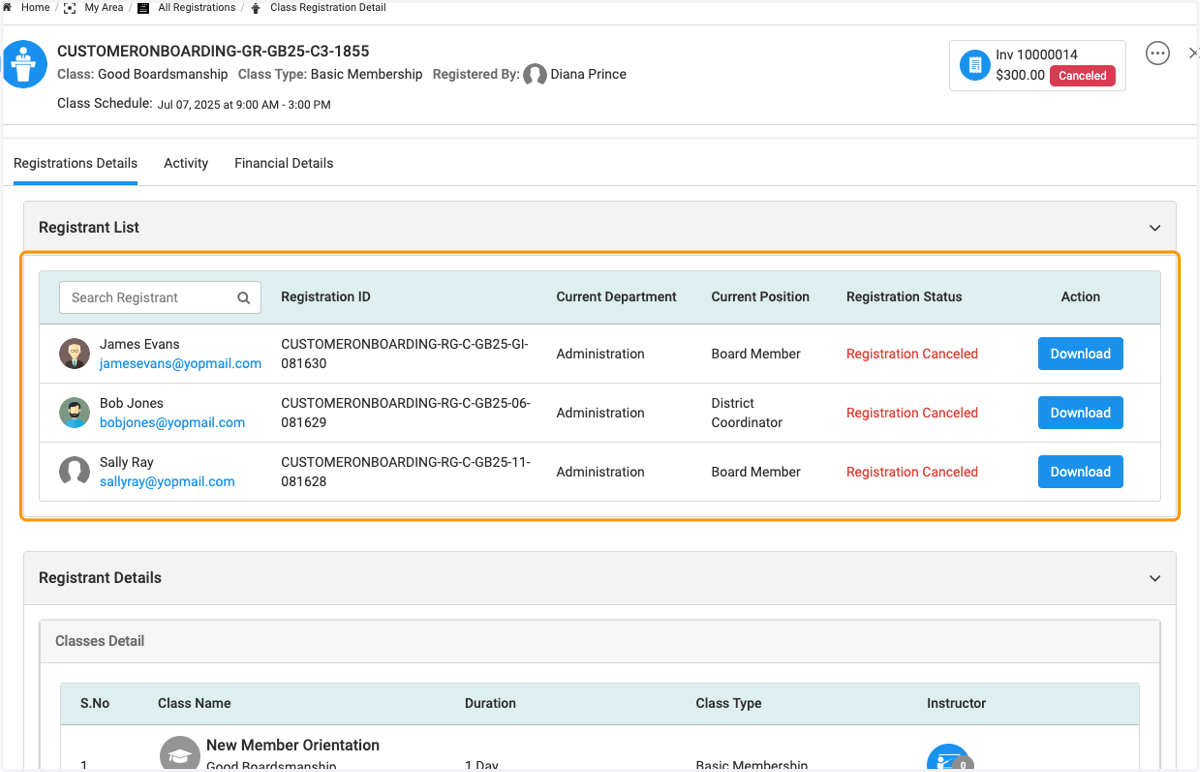The image size is (1200, 772).
Task: Click the All Registrations breadcrumb icon
Action: (x=143, y=7)
